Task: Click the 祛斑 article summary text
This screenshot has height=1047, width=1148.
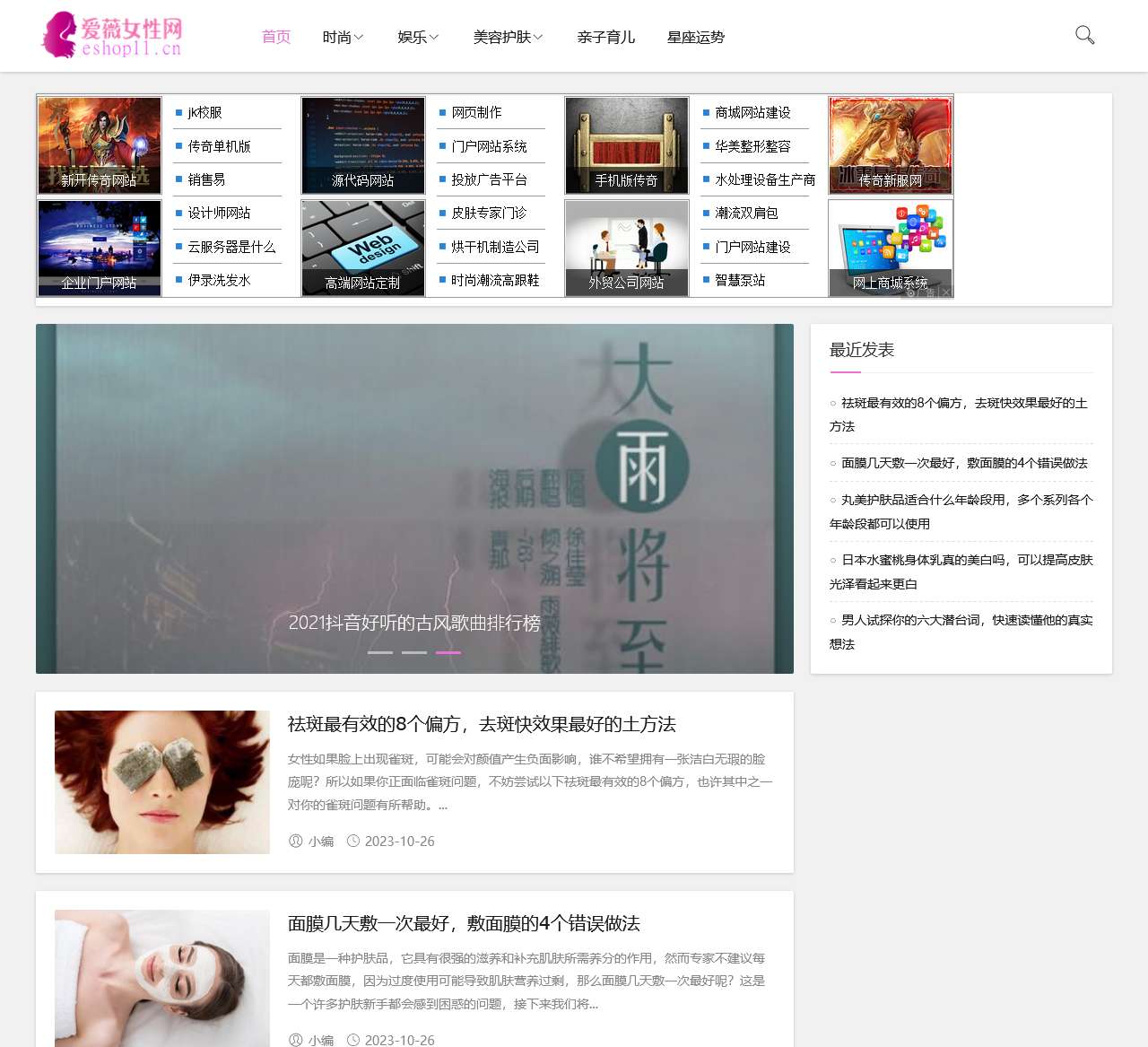Action: point(530,781)
